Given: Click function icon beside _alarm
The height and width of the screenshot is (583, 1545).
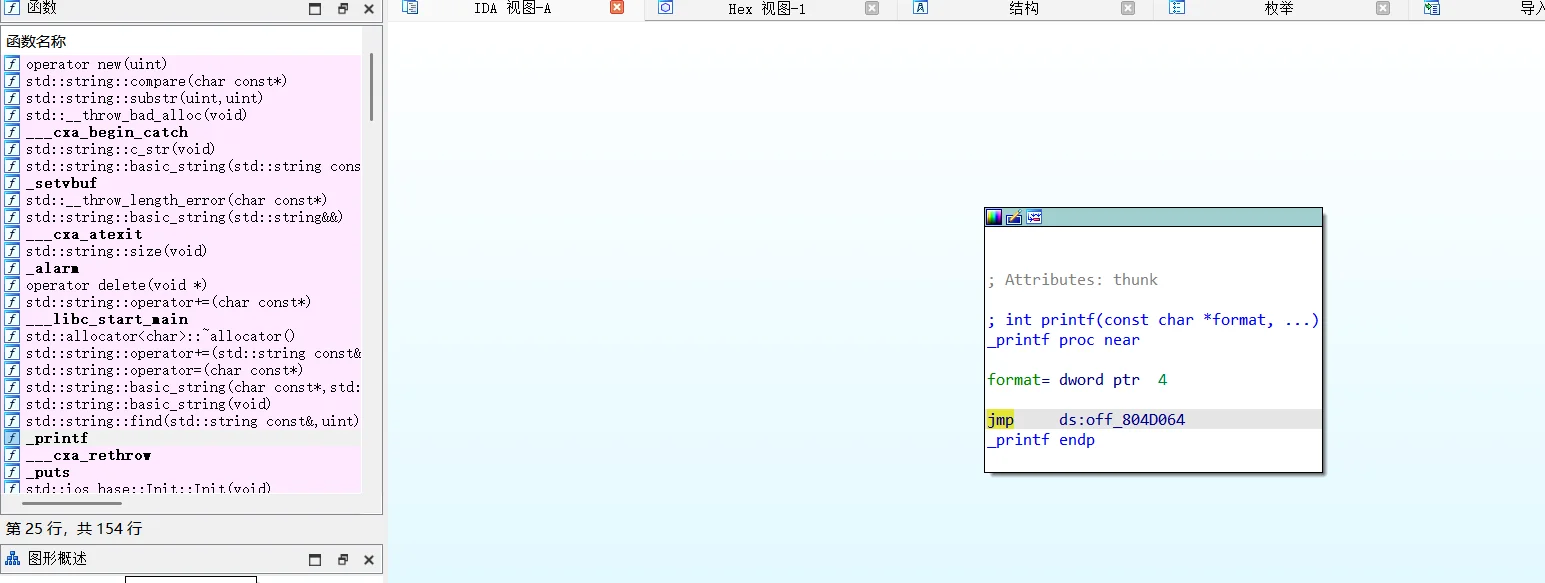Looking at the screenshot, I should coord(12,268).
